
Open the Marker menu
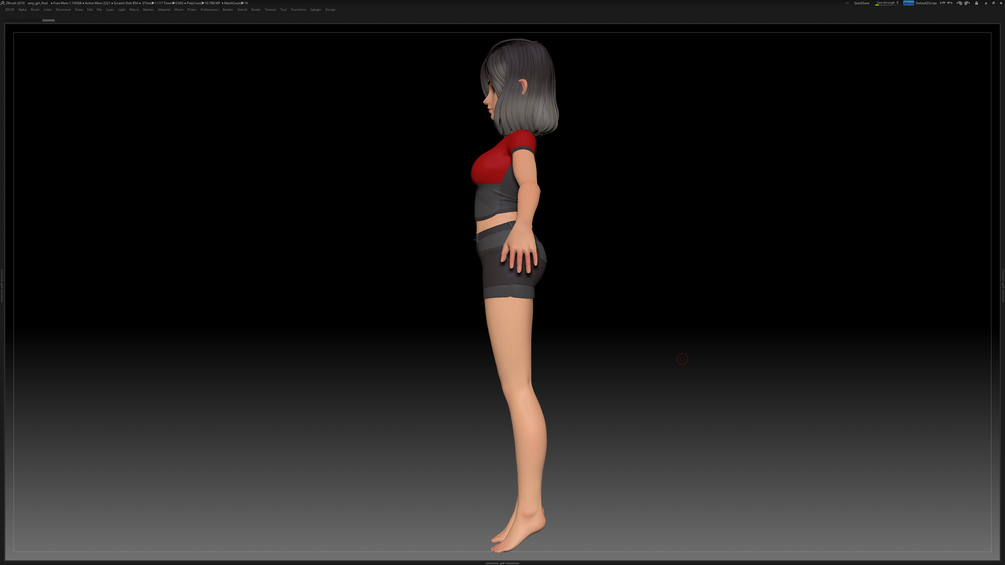(149, 10)
